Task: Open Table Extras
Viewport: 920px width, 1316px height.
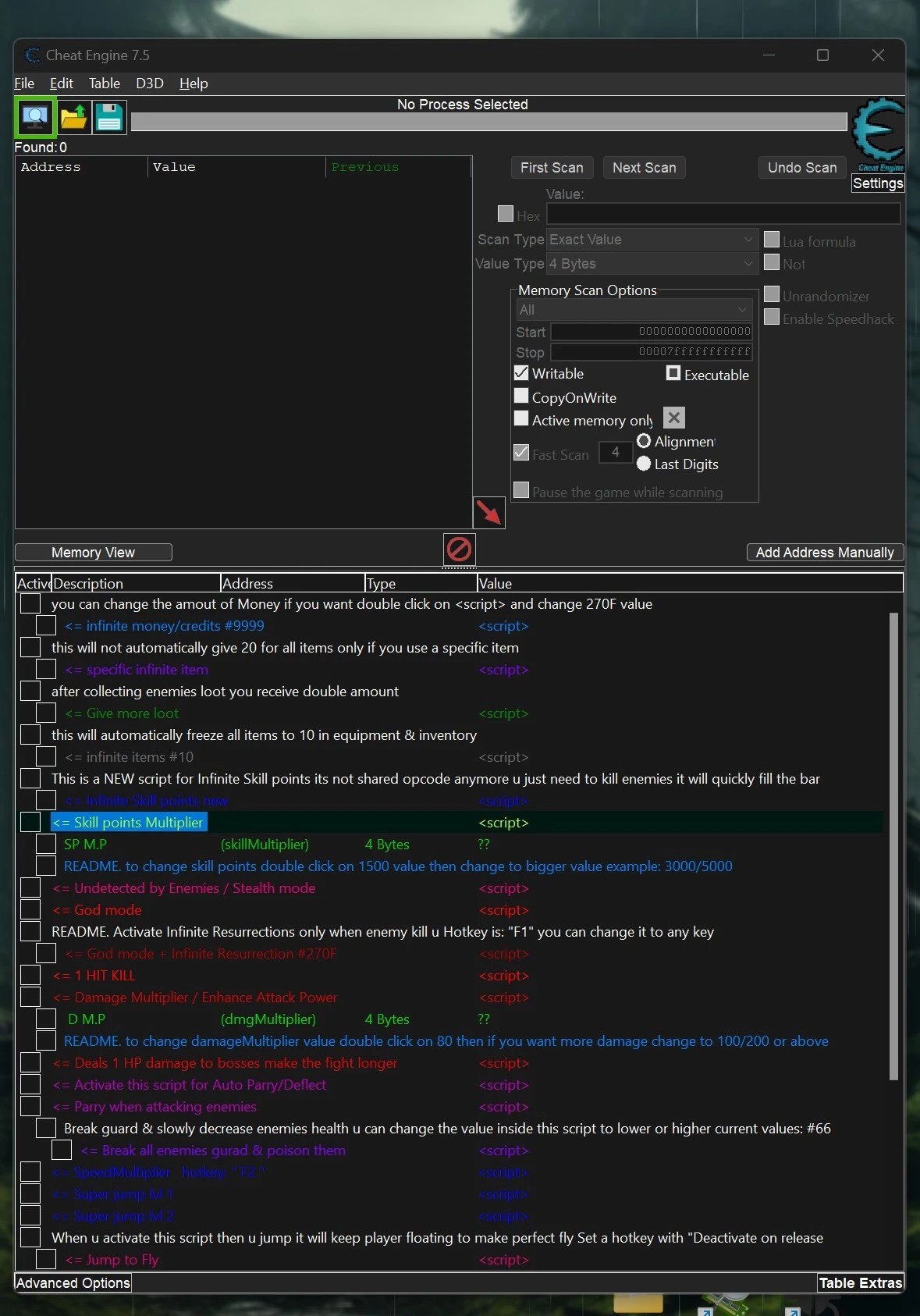Action: pos(861,1283)
